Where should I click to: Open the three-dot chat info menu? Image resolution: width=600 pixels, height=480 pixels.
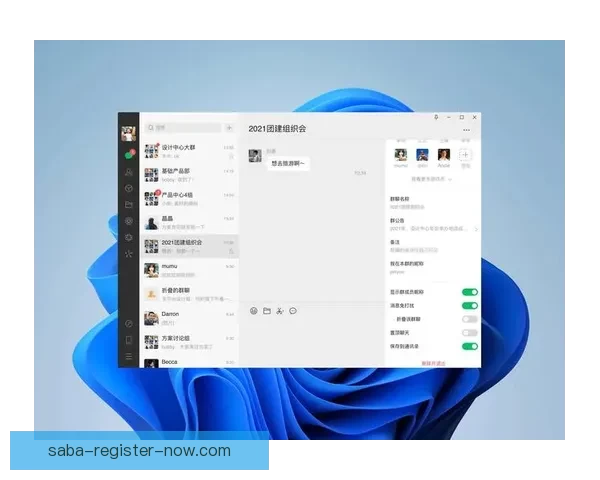[x=466, y=130]
